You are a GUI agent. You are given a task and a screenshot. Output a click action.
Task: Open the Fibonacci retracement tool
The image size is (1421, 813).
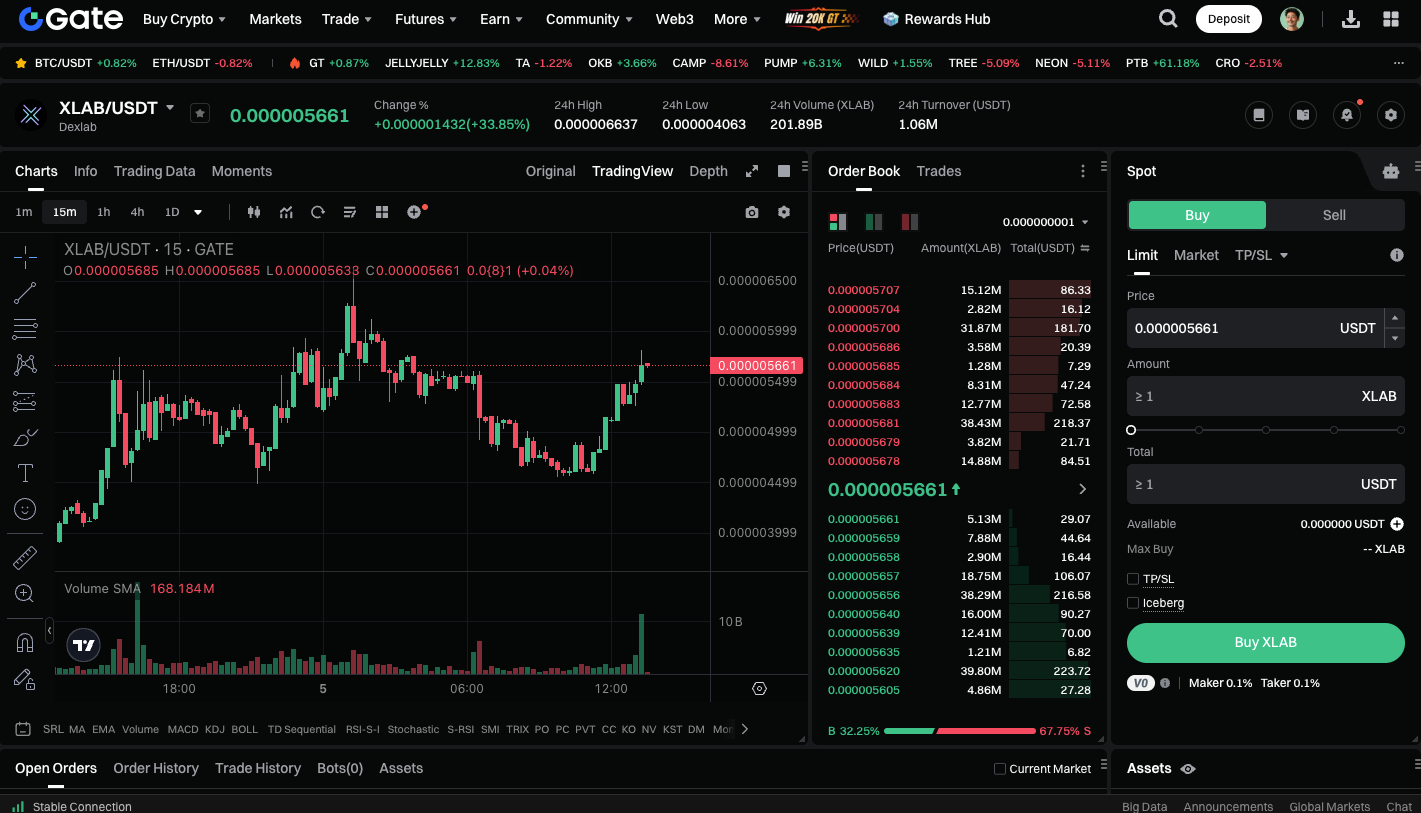pyautogui.click(x=25, y=329)
